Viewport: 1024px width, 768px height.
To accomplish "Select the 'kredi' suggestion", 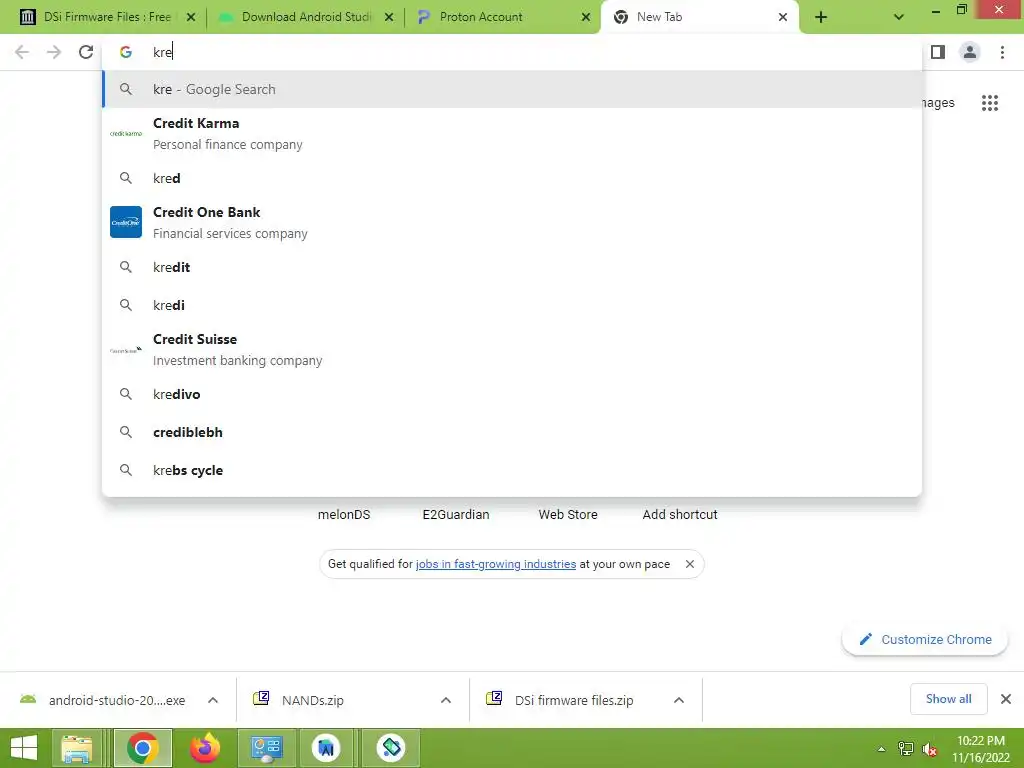I will coord(512,305).
